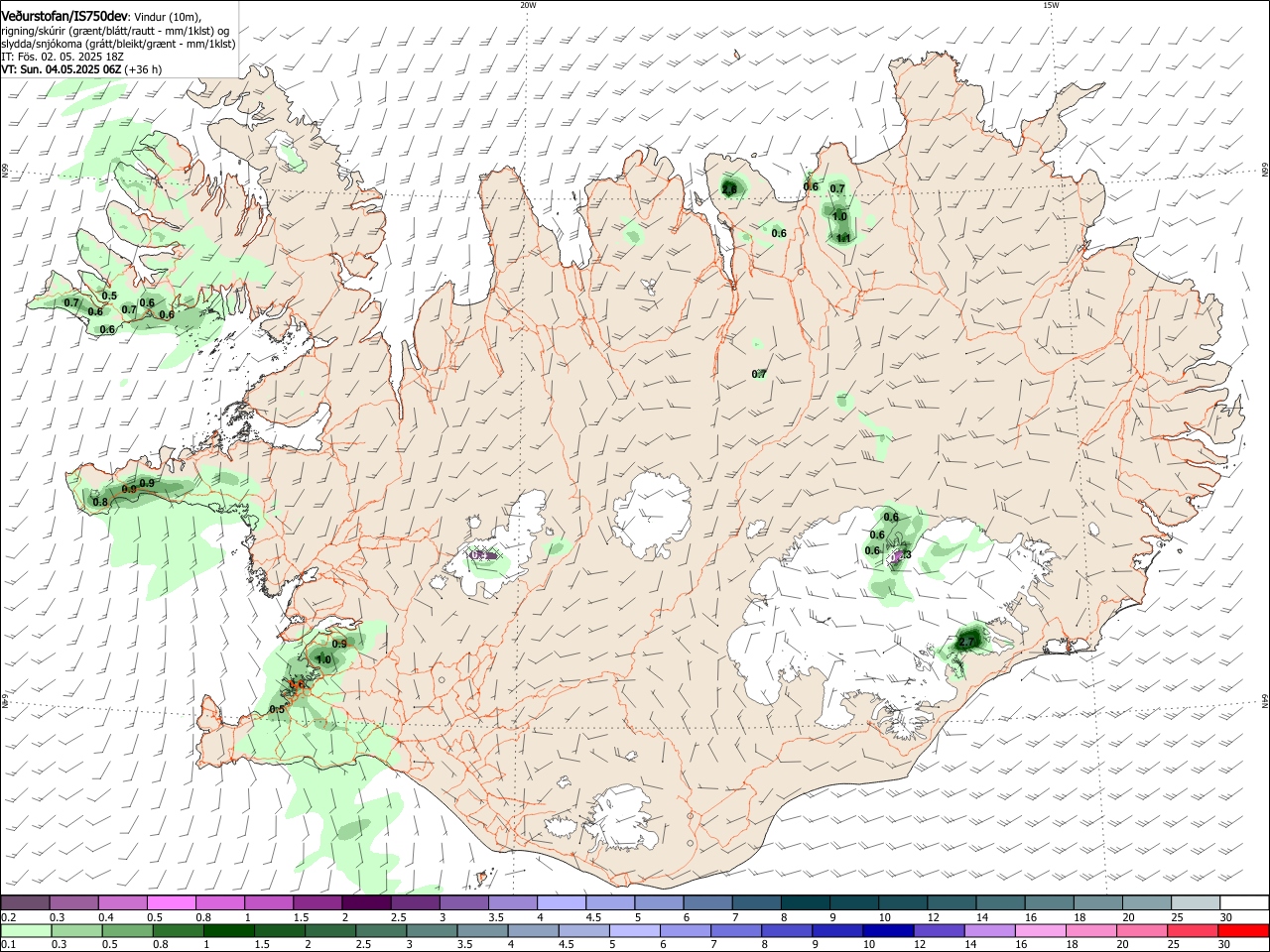Click the 'IT: Fös. 02. 05. 2025 18Z' line
This screenshot has width=1270, height=952.
coord(63,57)
